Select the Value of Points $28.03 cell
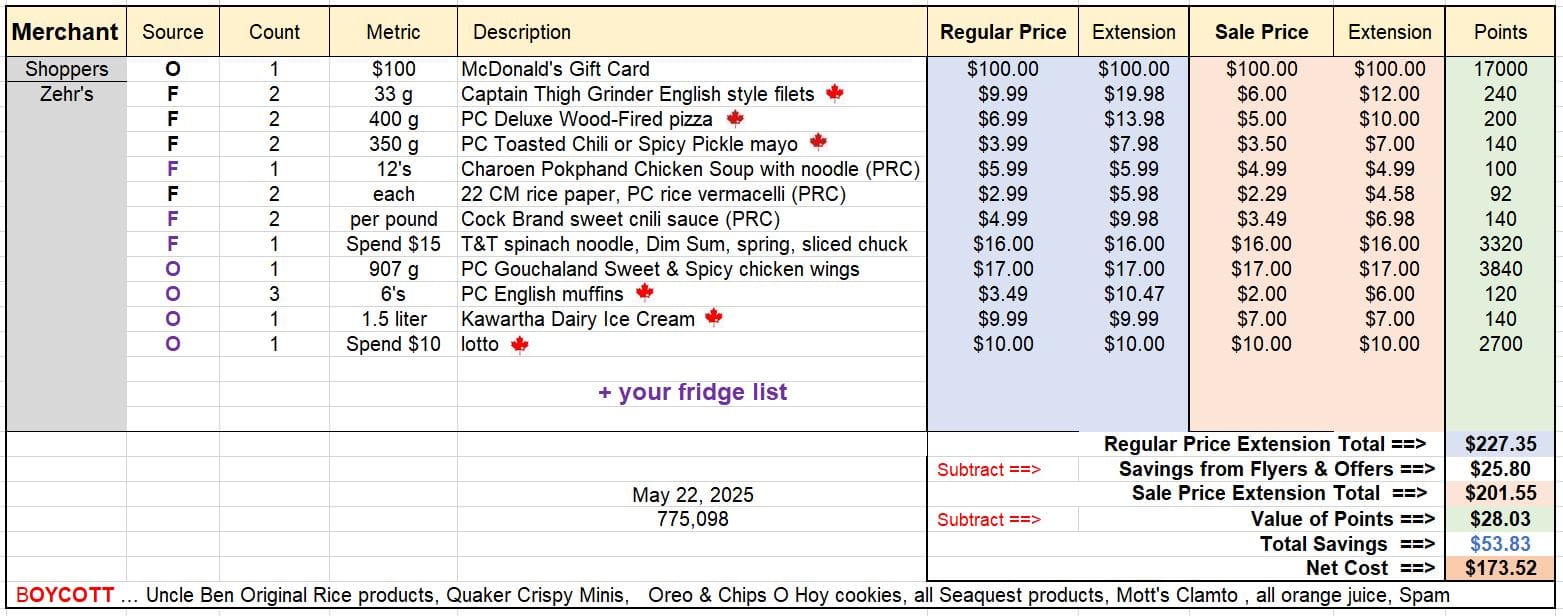The image size is (1563, 616). pos(1500,519)
